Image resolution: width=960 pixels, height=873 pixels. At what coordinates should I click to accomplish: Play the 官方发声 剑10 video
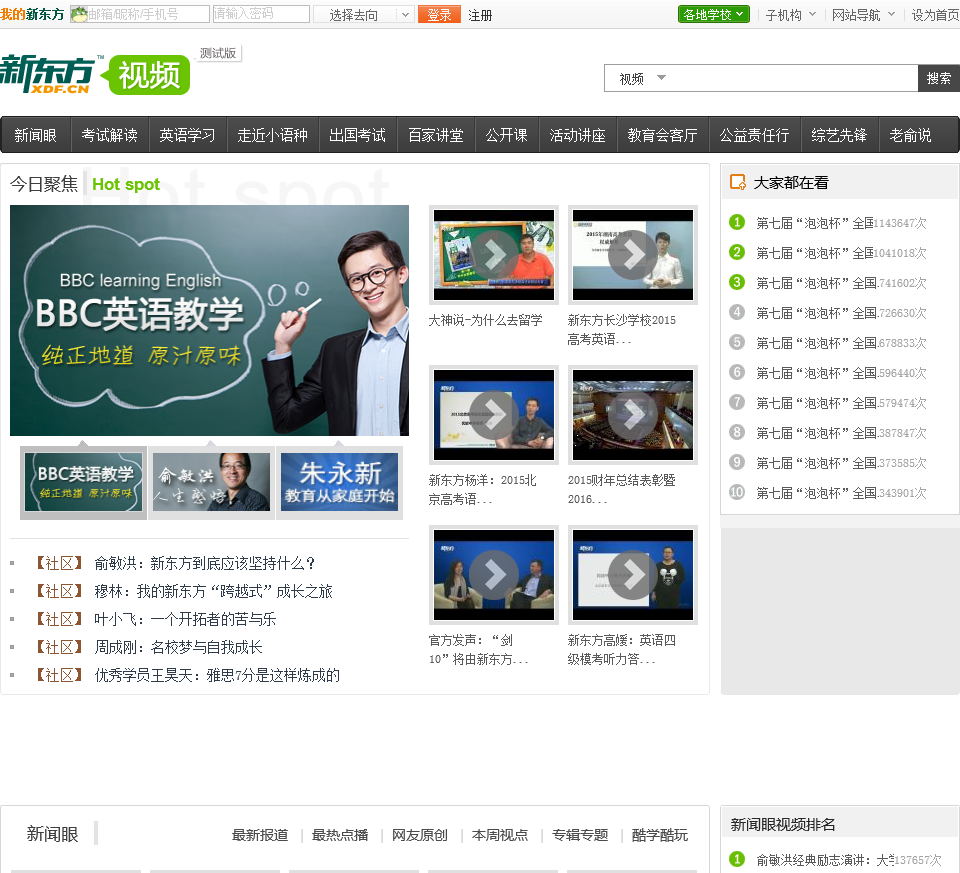tap(493, 575)
